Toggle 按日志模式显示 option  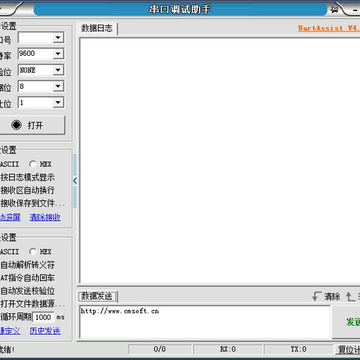(x=27, y=177)
